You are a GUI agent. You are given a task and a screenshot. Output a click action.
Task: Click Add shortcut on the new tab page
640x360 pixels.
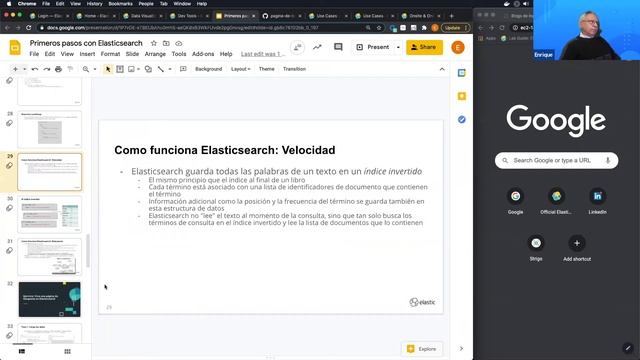click(x=577, y=248)
